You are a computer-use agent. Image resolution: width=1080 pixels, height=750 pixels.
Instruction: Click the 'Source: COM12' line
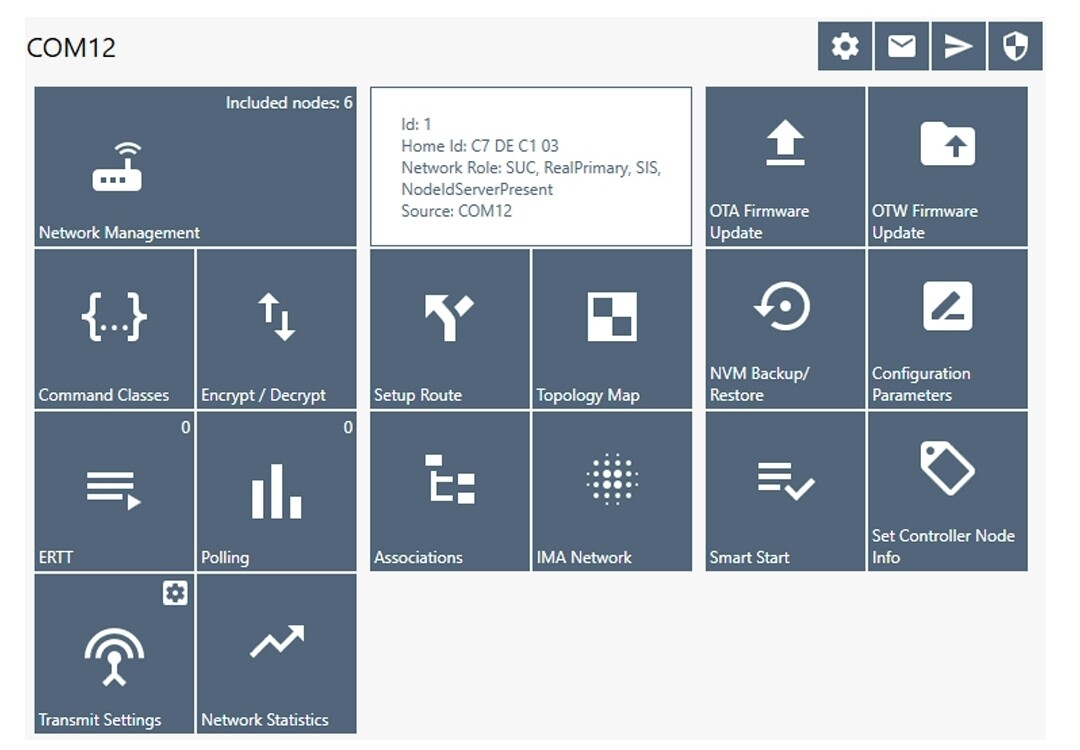pos(457,211)
